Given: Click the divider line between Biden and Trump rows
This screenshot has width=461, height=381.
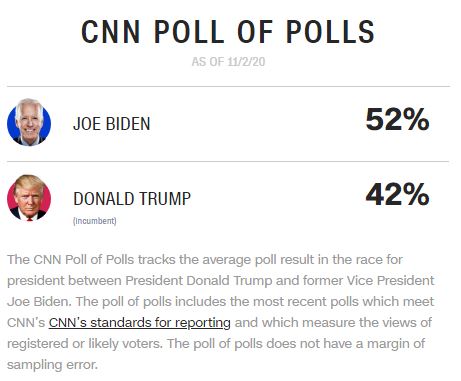Looking at the screenshot, I should pyautogui.click(x=228, y=162).
